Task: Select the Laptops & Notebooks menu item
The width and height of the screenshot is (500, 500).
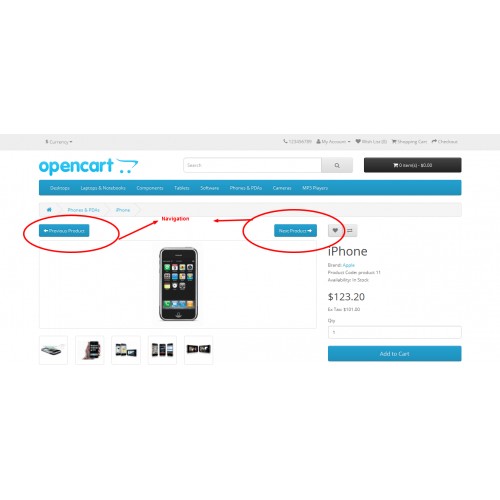Action: pos(103,188)
